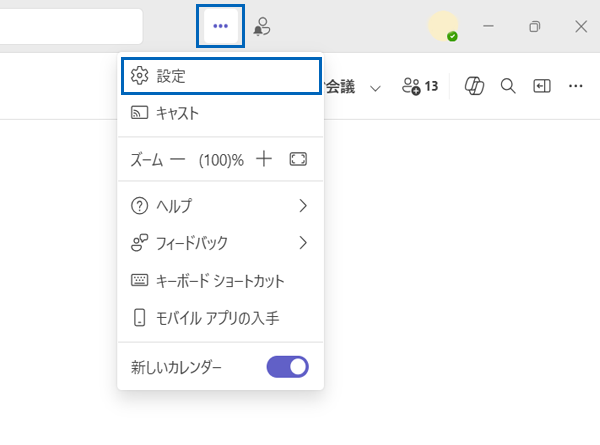Image resolution: width=600 pixels, height=445 pixels.
Task: Restore down the Teams window
Action: coord(535,26)
